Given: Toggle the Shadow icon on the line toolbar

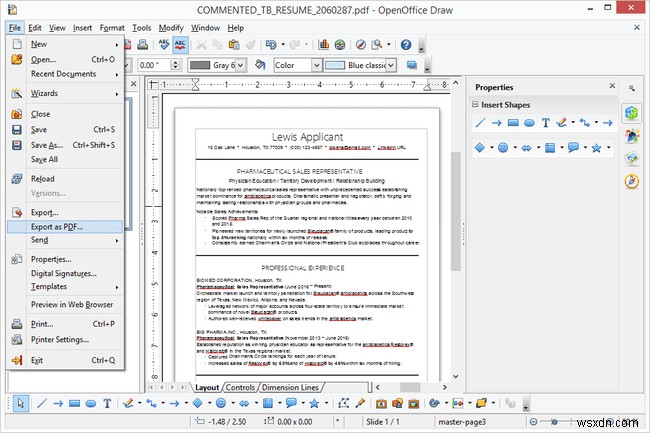Looking at the screenshot, I should [412, 65].
